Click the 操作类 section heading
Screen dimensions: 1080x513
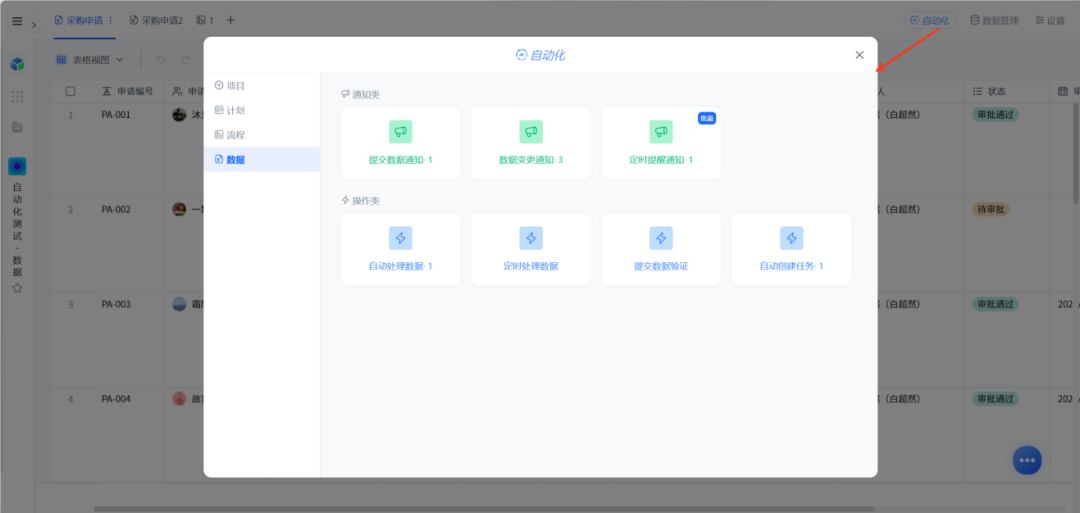click(x=360, y=201)
